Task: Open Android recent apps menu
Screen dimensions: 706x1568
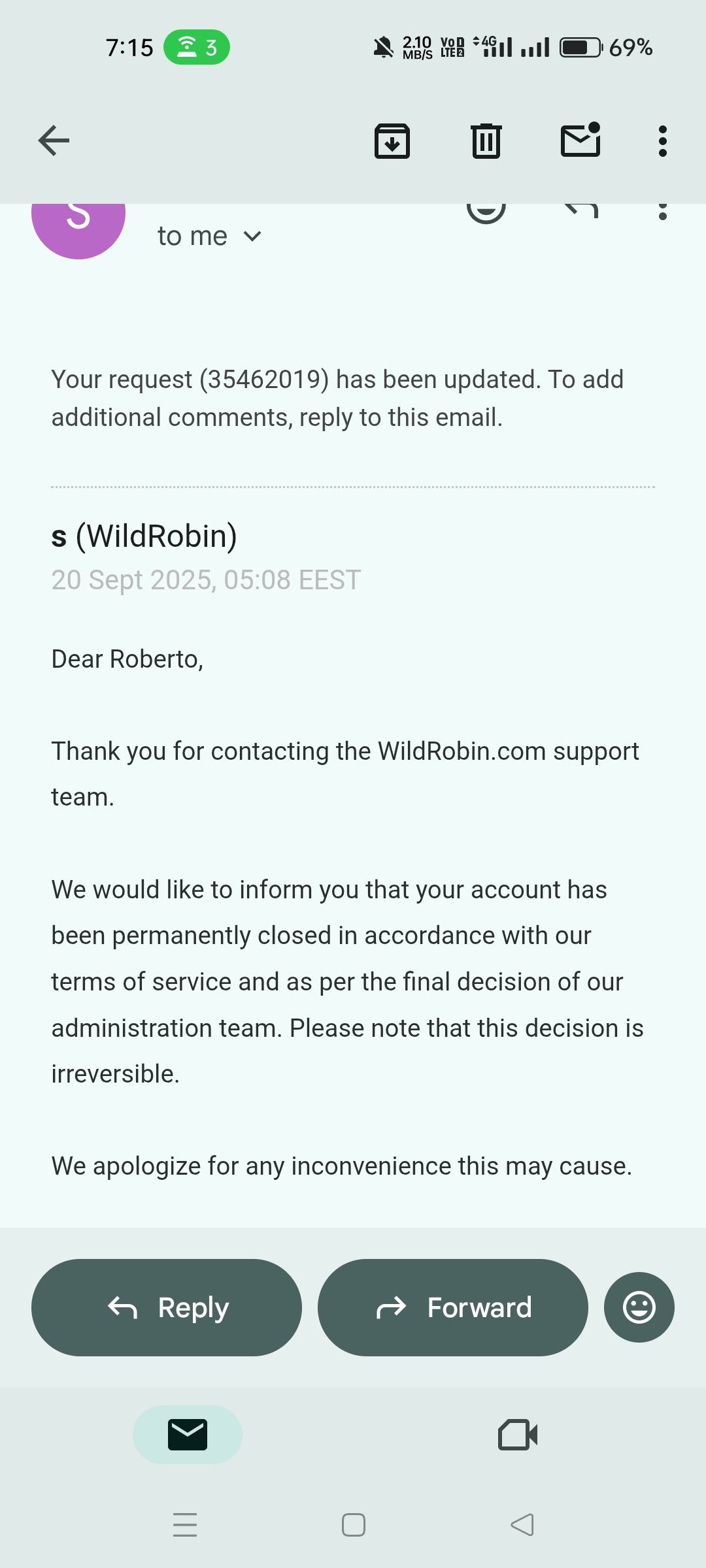Action: click(185, 1525)
